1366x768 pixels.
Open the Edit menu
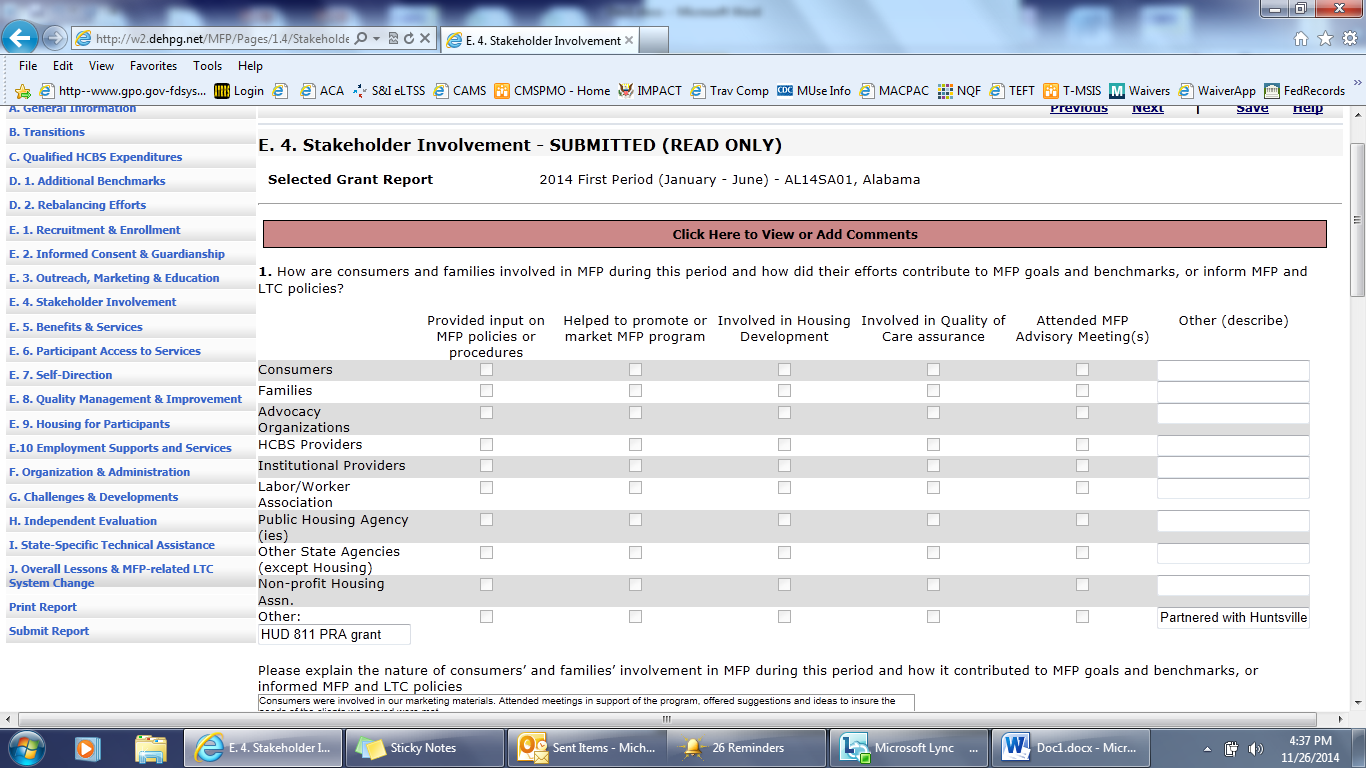click(63, 66)
